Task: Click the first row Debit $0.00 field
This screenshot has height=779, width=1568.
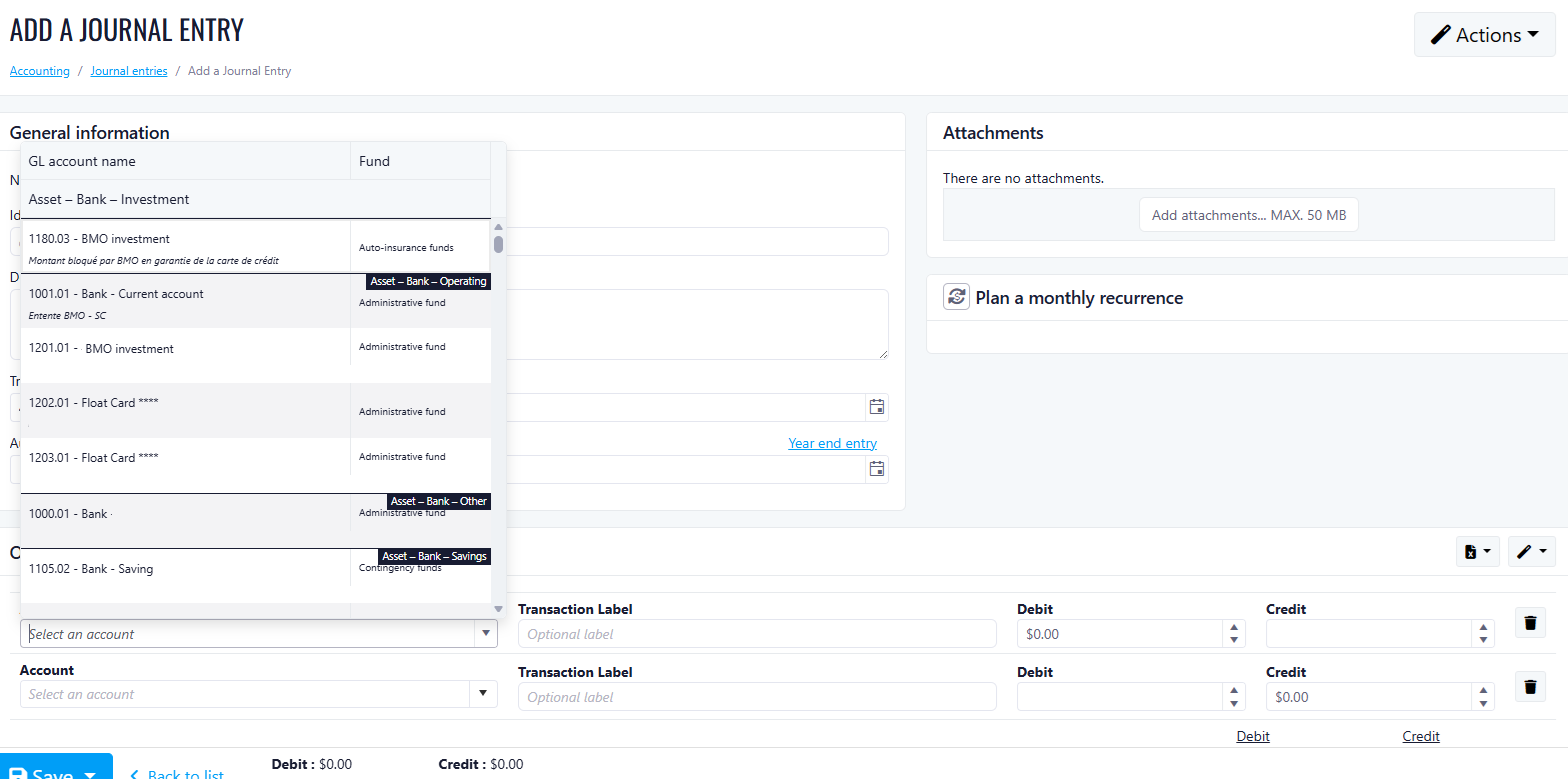Action: [1119, 634]
